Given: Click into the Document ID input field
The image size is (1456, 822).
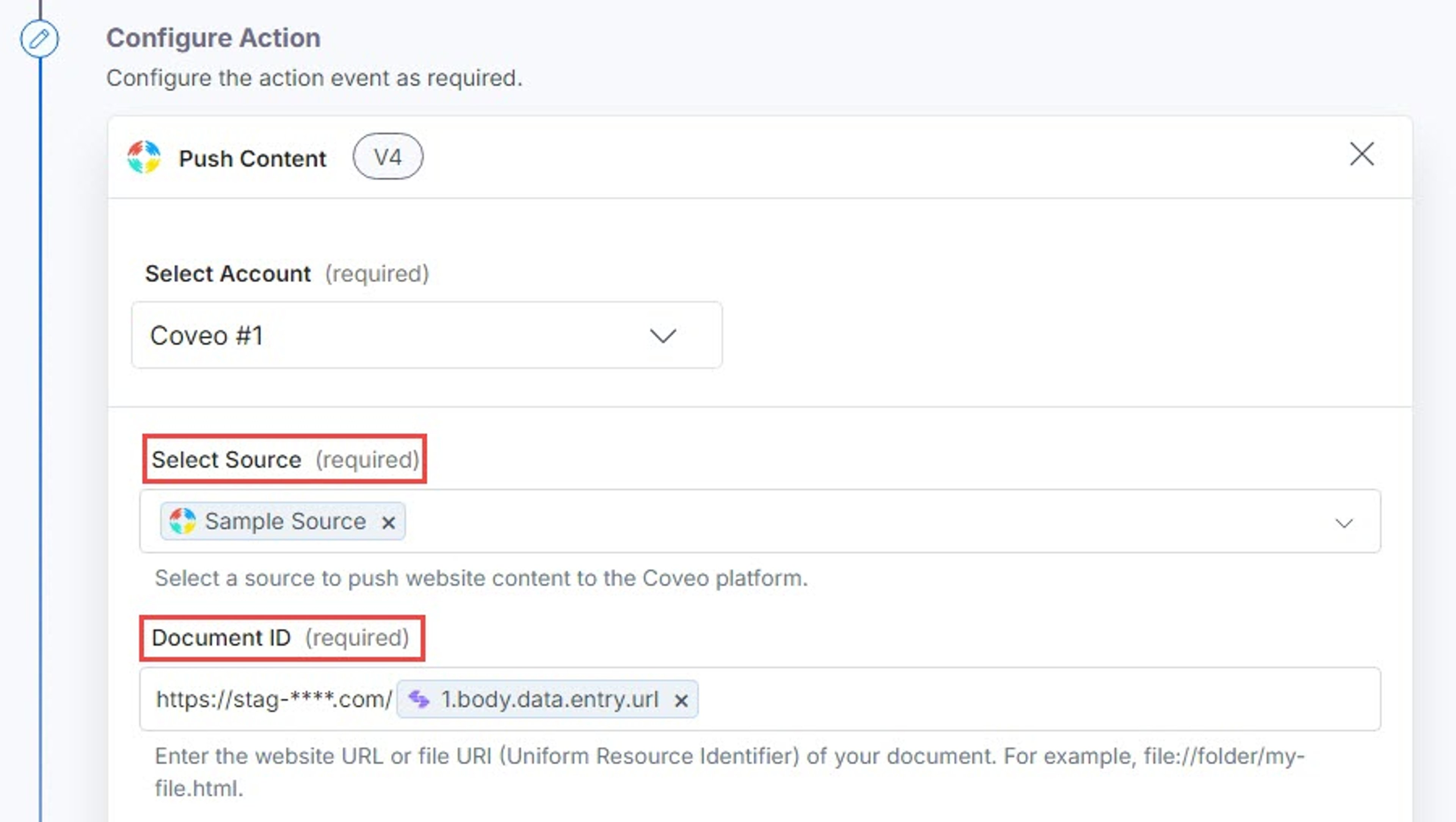Looking at the screenshot, I should (760, 699).
